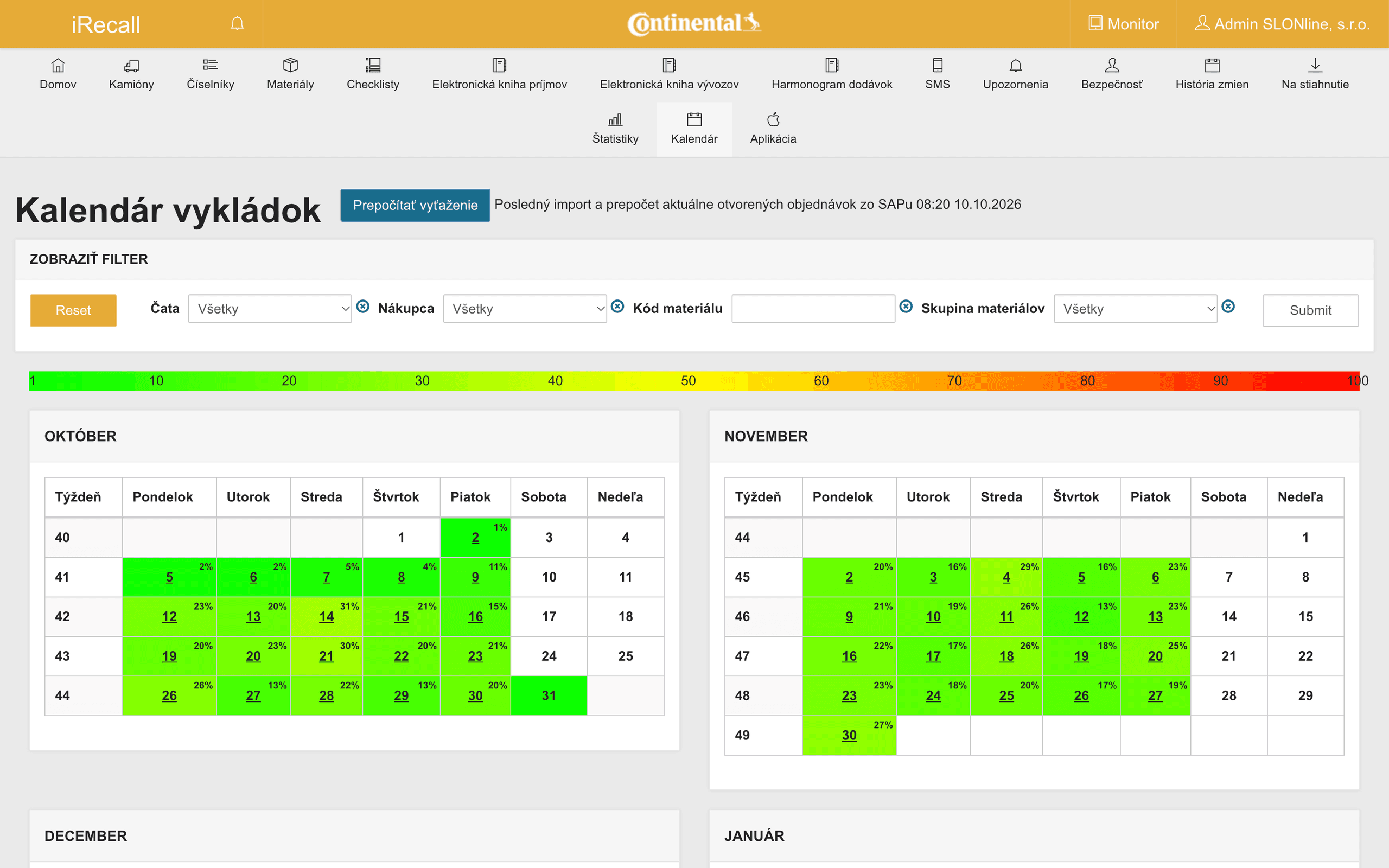Clear the Skupina materiálov filter with the x icon
Screen dimensions: 1389x868
point(1228,307)
